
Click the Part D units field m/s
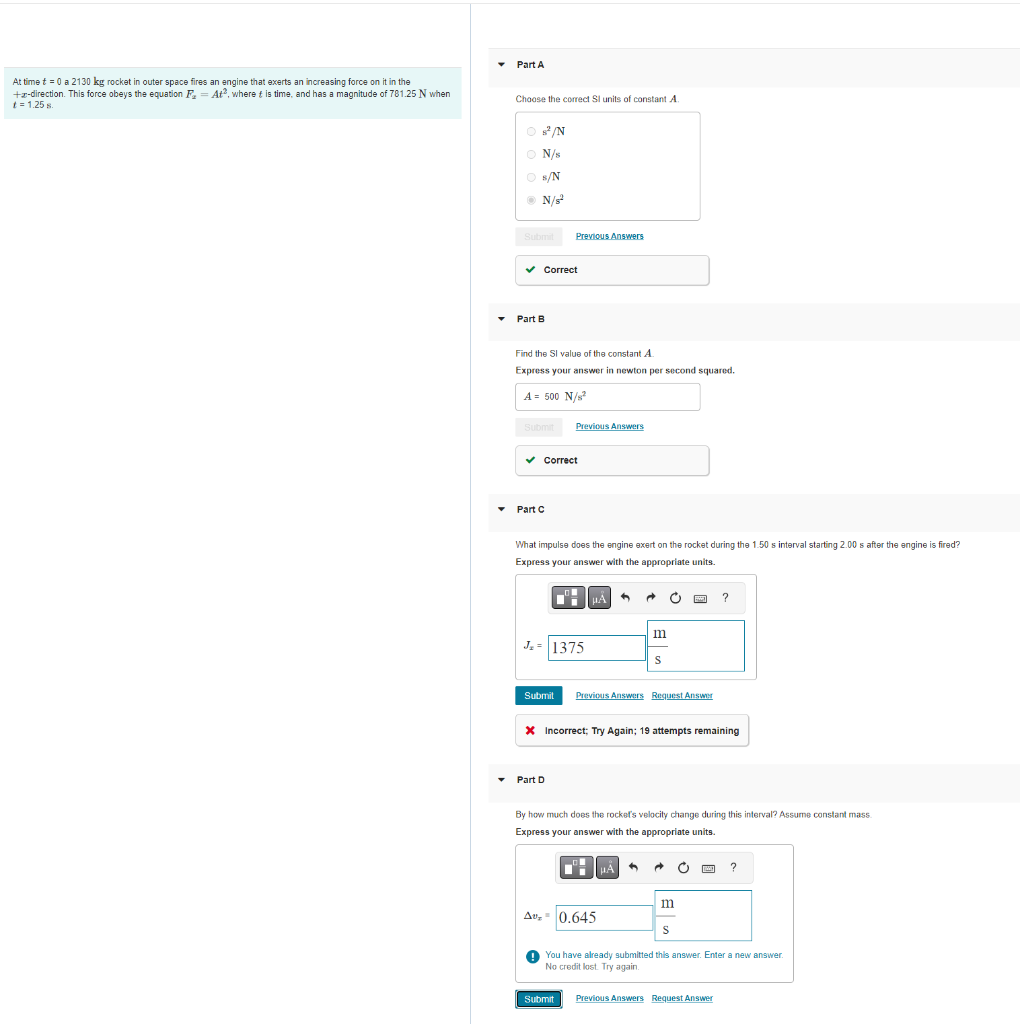(x=703, y=916)
